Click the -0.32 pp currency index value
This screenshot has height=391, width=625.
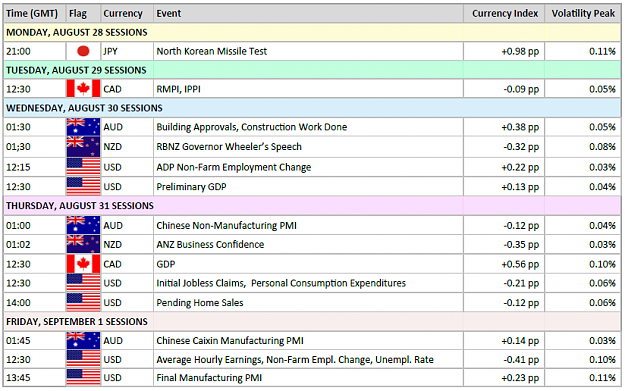point(521,147)
